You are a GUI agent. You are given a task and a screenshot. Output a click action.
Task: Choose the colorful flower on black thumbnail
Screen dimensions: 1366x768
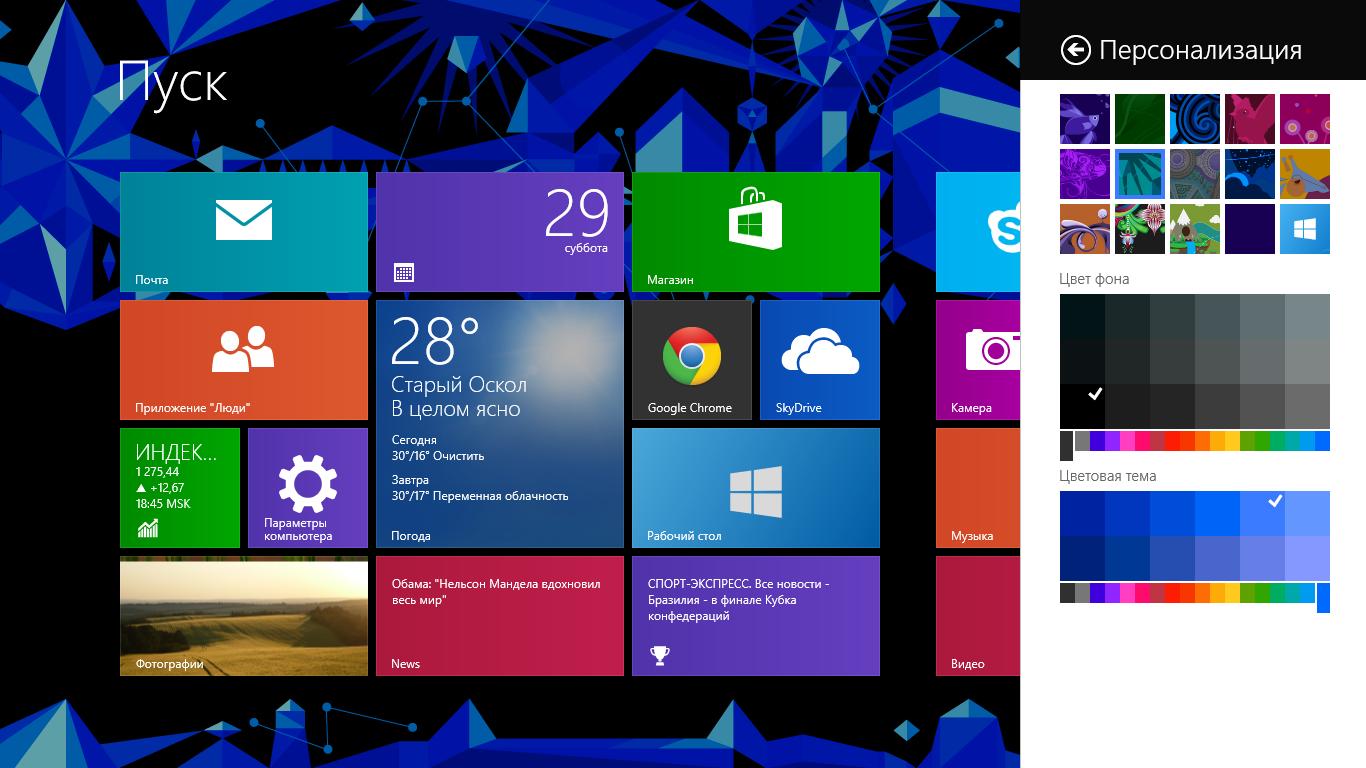pos(1140,229)
